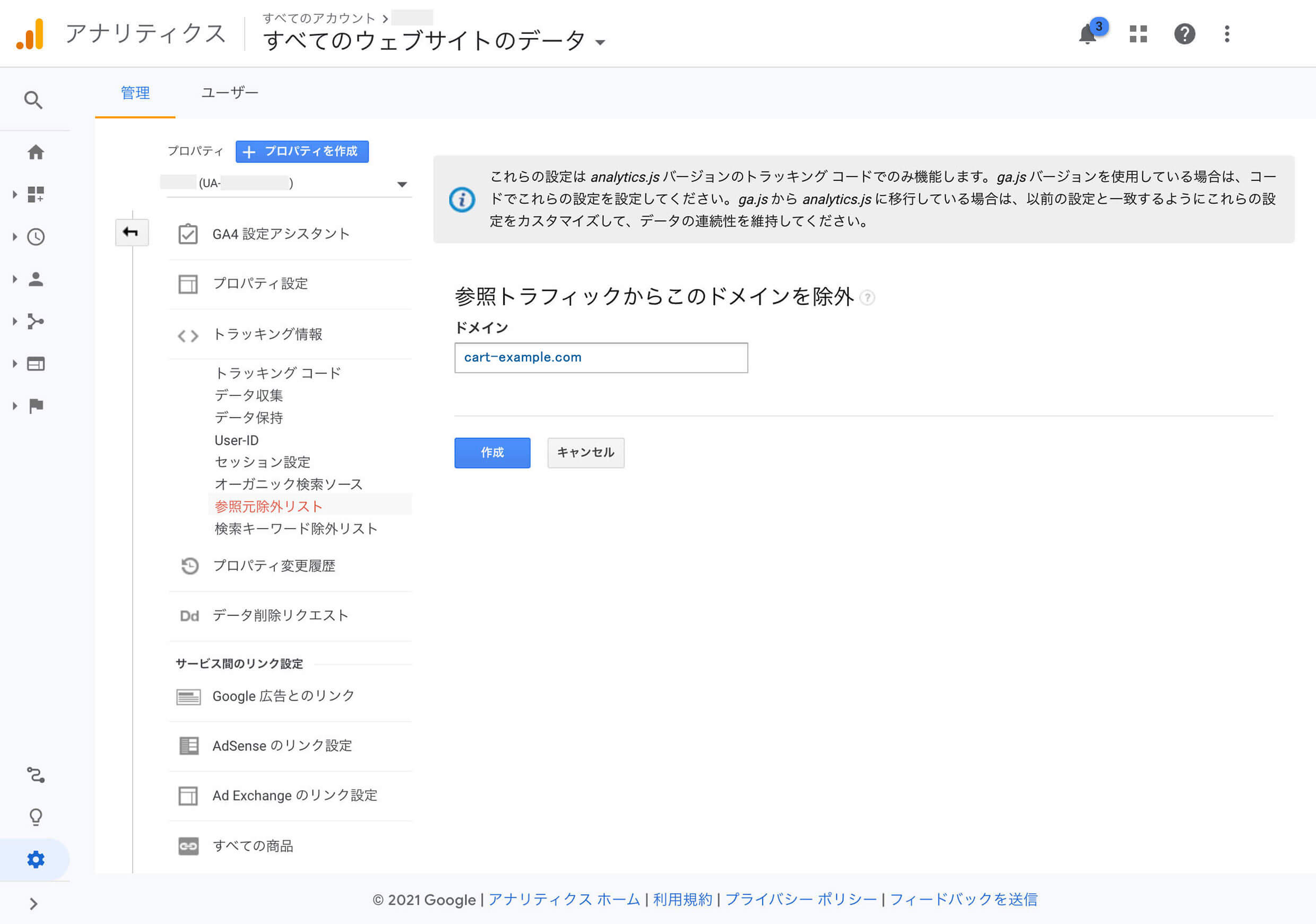
Task: Open the Admin gear icon
Action: (36, 859)
